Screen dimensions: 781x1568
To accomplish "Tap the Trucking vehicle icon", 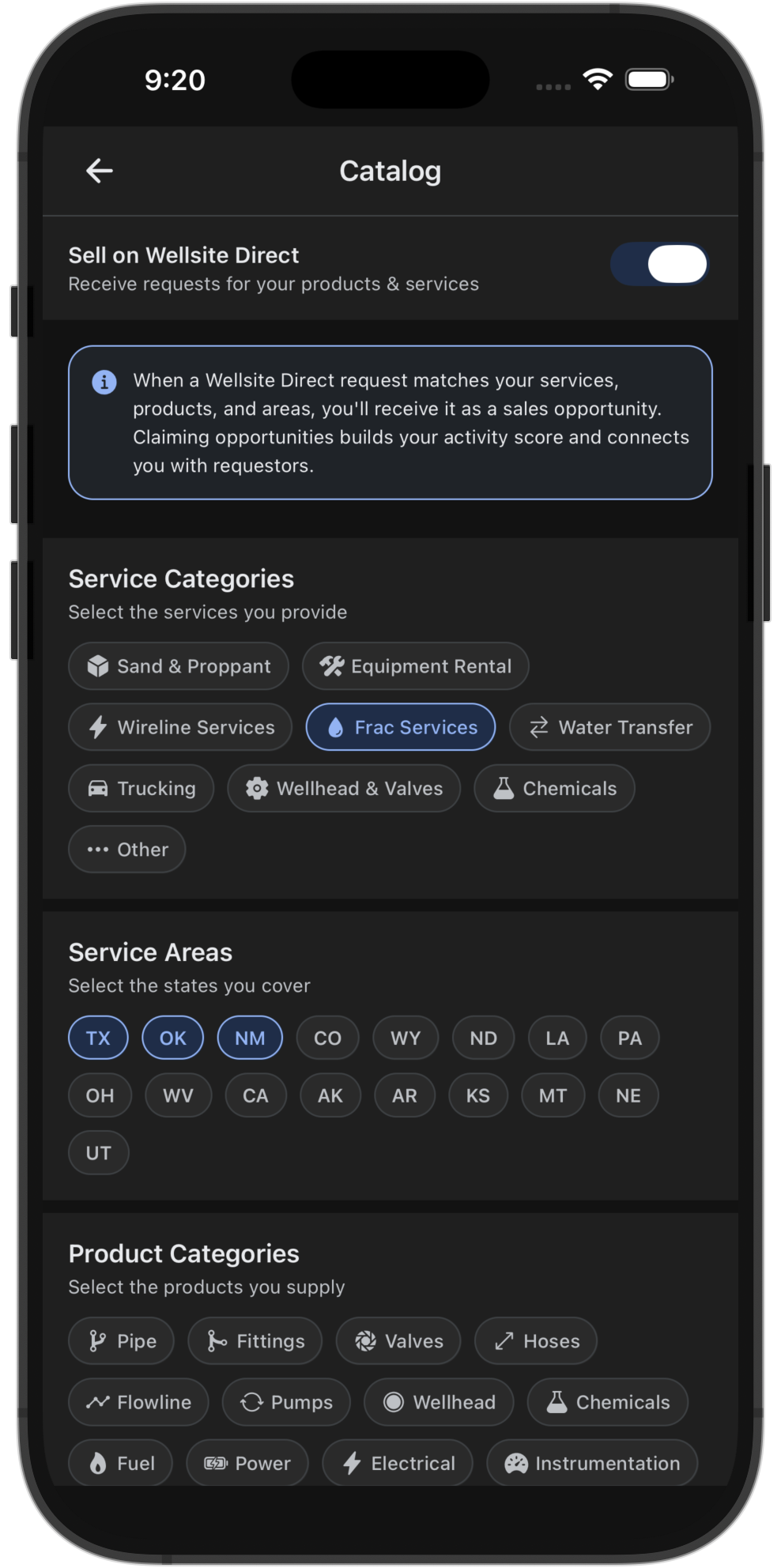I will pos(98,789).
